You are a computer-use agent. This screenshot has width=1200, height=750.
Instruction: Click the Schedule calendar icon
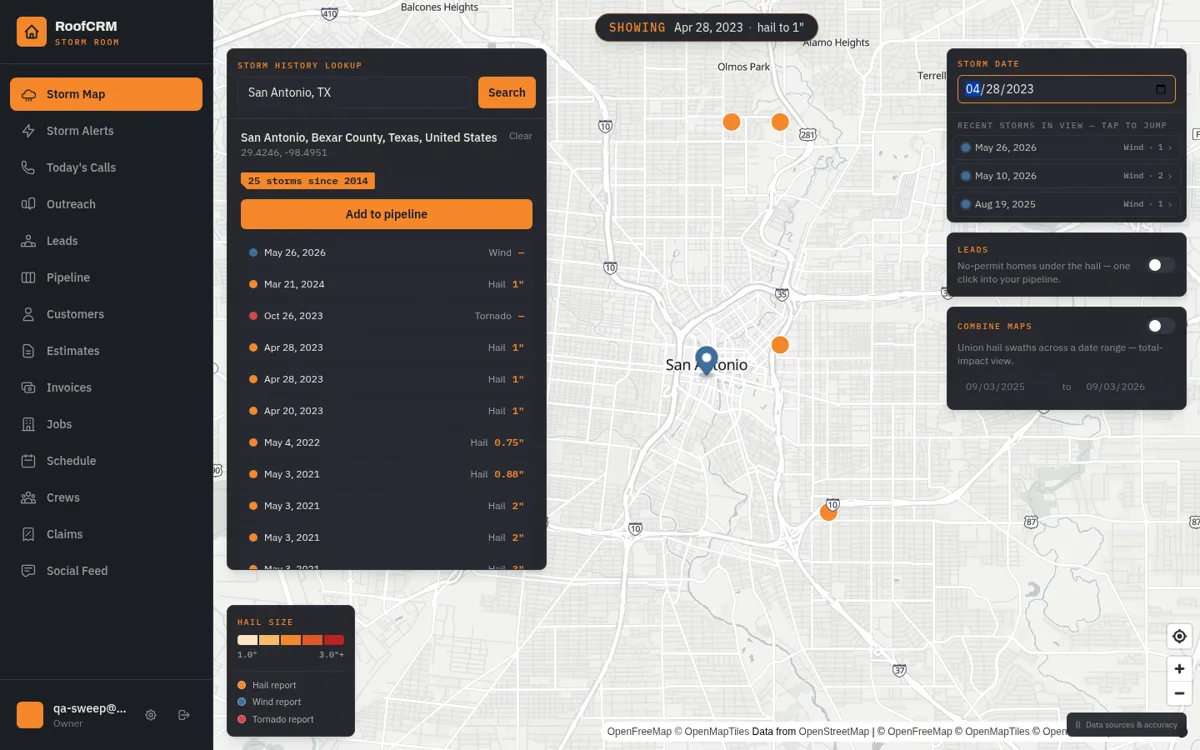click(28, 461)
